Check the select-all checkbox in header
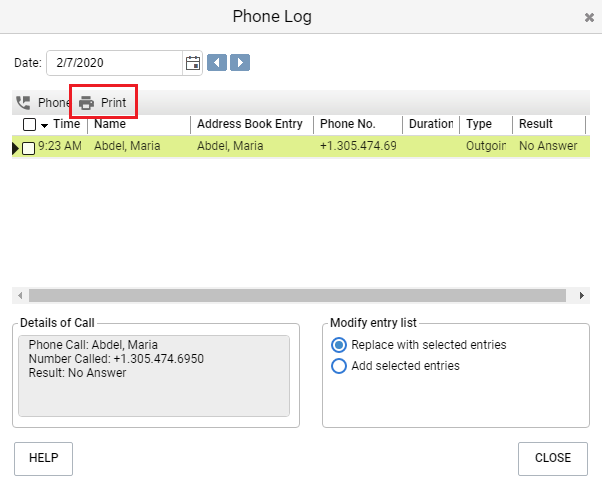Viewport: 602px width, 483px height. (x=30, y=124)
